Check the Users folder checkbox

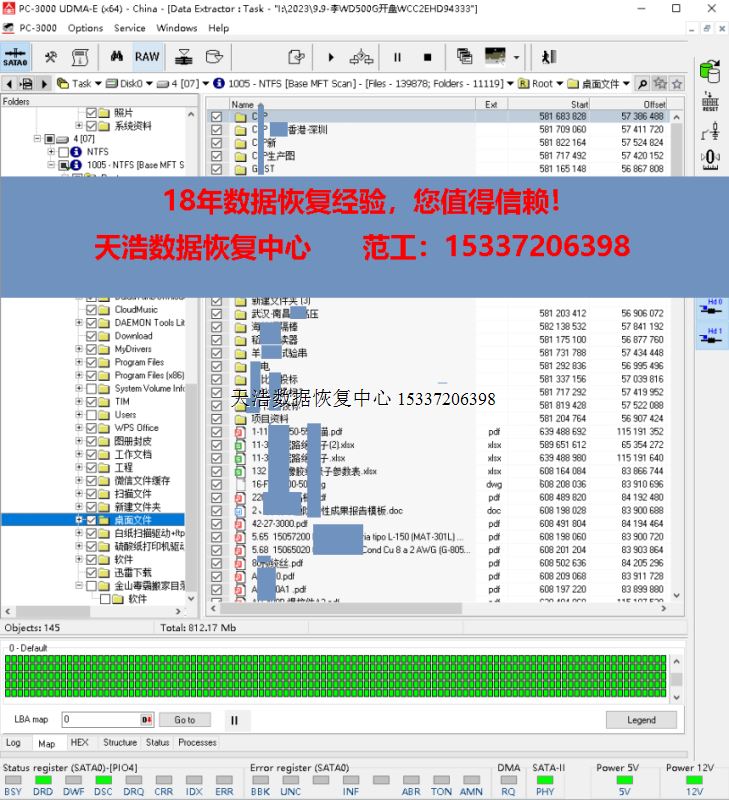click(91, 415)
